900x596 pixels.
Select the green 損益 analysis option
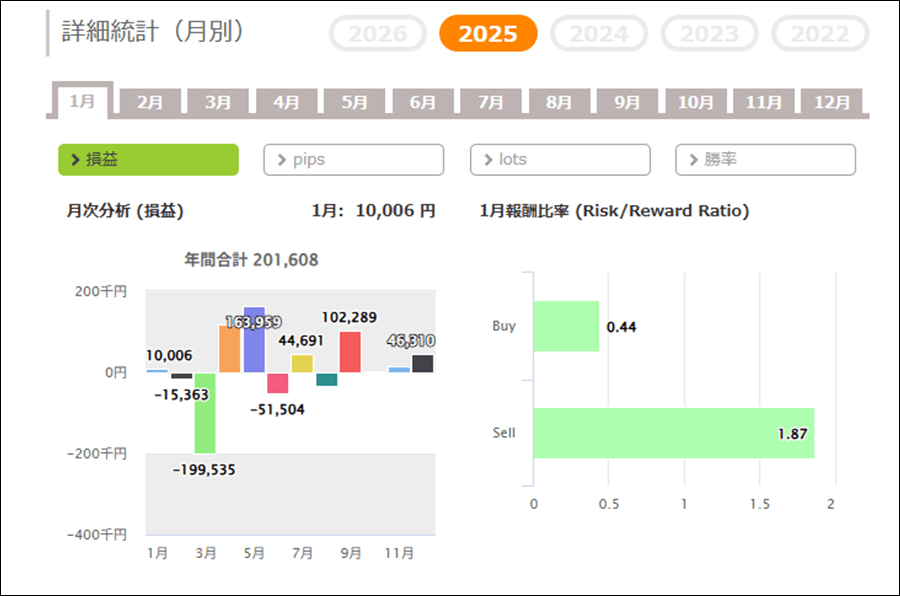click(148, 160)
